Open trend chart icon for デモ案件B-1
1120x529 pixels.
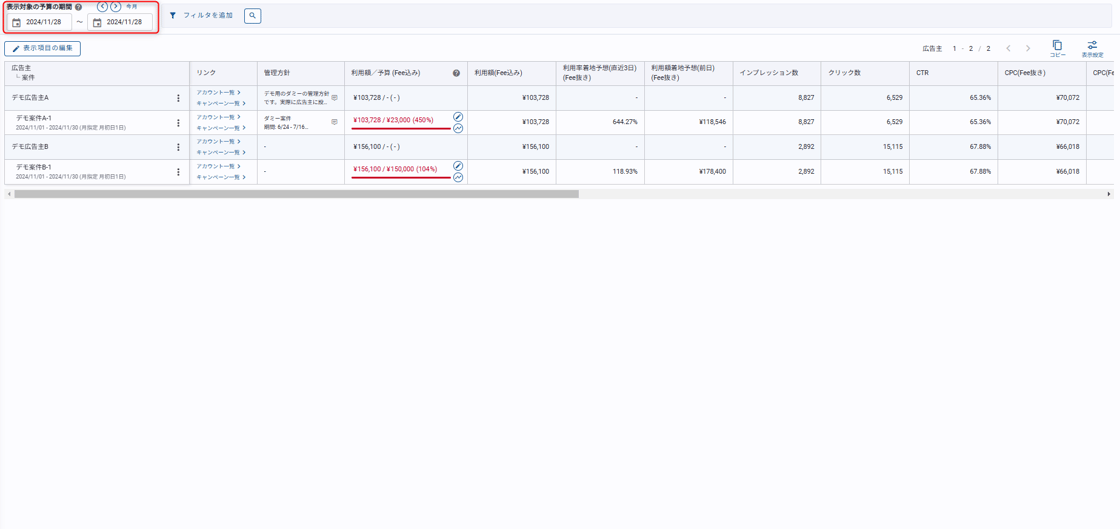click(x=458, y=178)
